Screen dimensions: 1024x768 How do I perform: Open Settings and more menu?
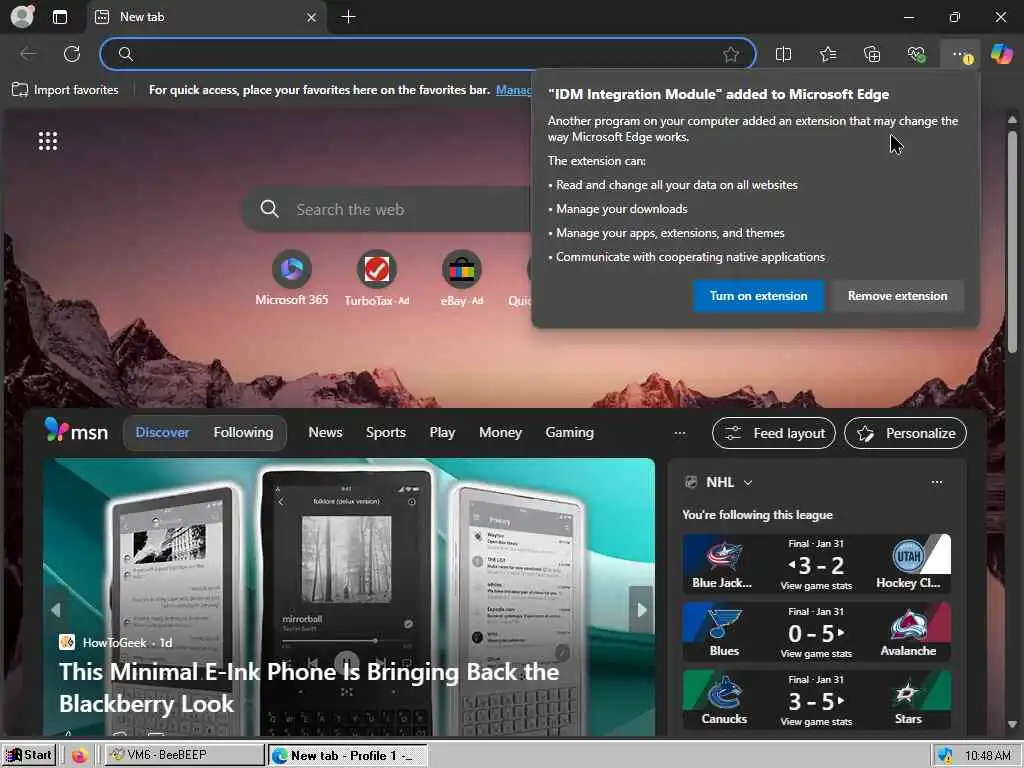pos(961,55)
